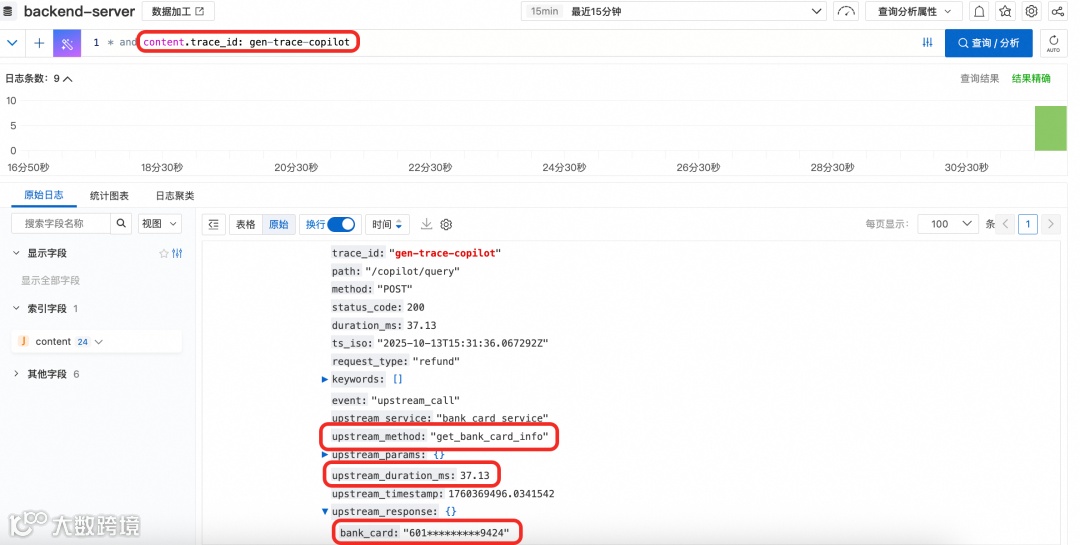
Task: Click the logstore stack icon beside backend-server
Action: coord(8,12)
